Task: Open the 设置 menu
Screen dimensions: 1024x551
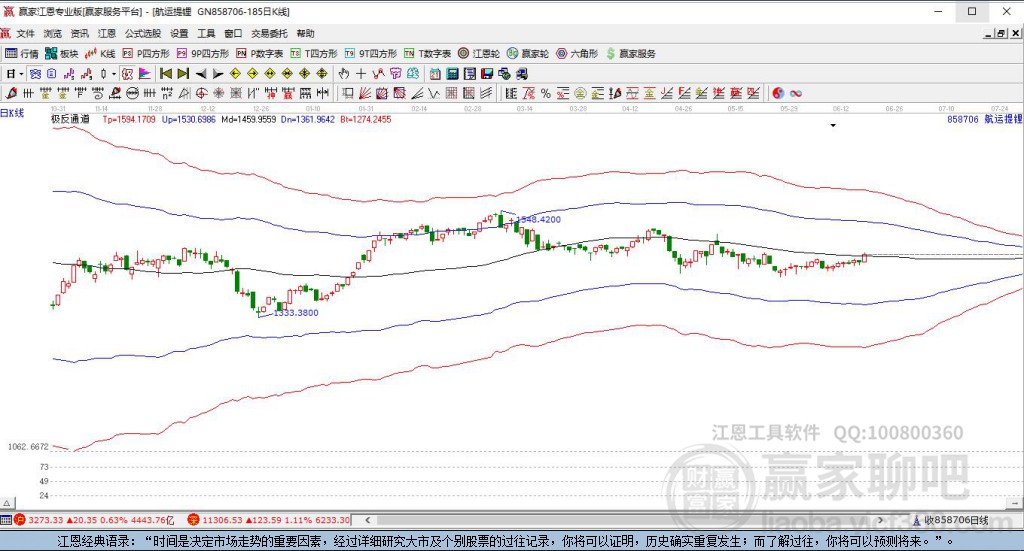Action: pos(179,33)
